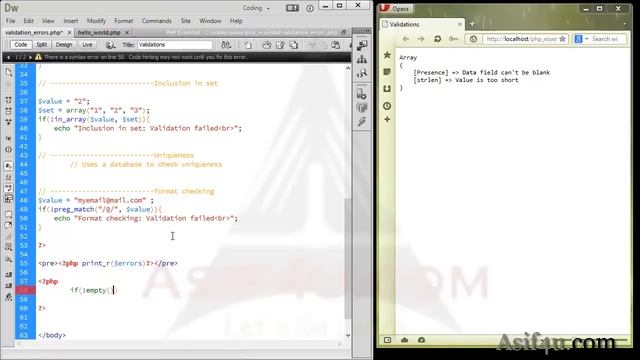Remove comment icon in coding toolbar
This screenshot has height=360, width=640.
point(9,226)
